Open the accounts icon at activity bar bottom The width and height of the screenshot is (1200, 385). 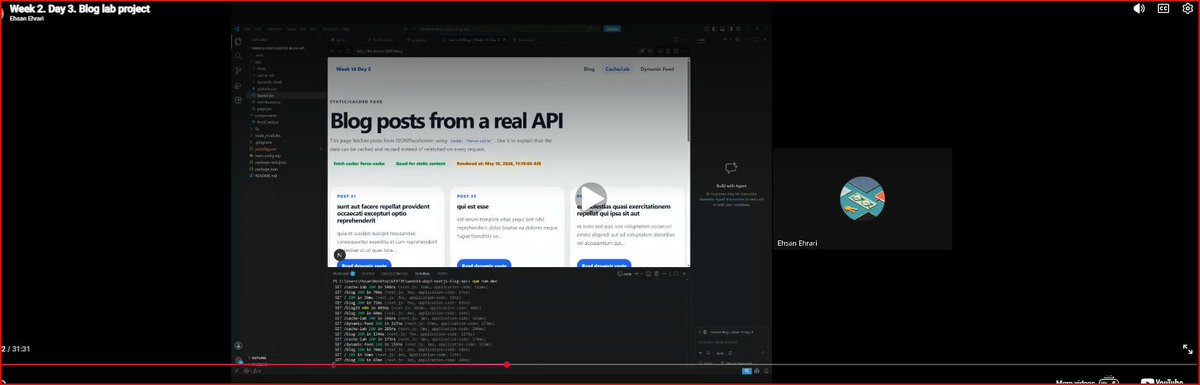pyautogui.click(x=238, y=346)
